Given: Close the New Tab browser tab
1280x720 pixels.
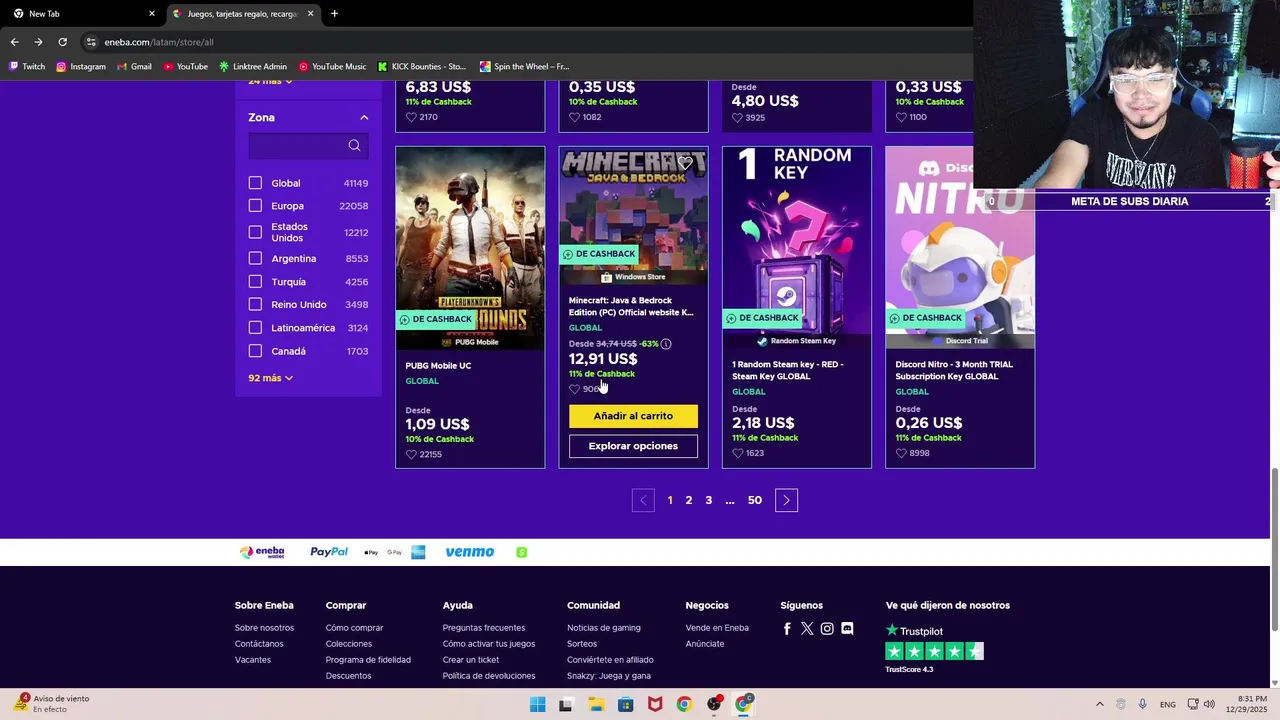Looking at the screenshot, I should [x=152, y=14].
